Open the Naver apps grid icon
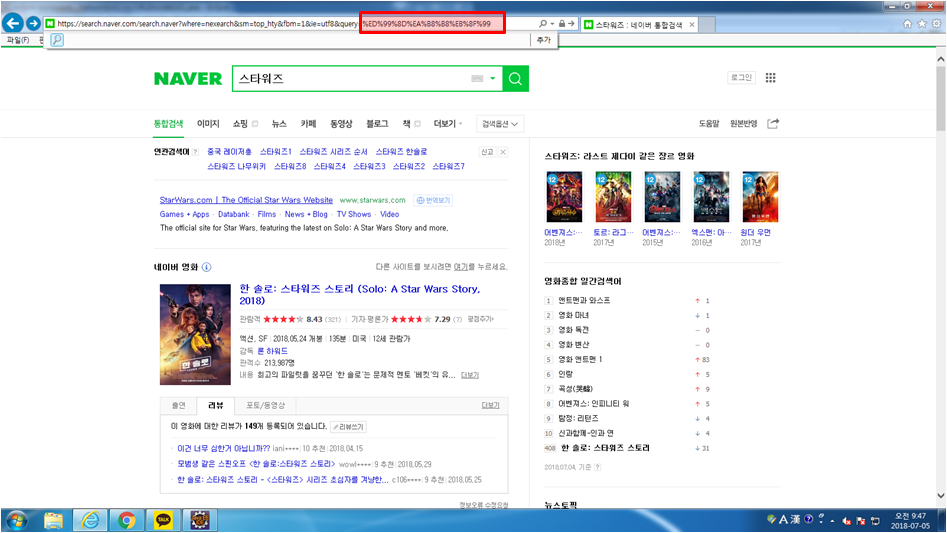The height and width of the screenshot is (533, 947). click(x=770, y=77)
